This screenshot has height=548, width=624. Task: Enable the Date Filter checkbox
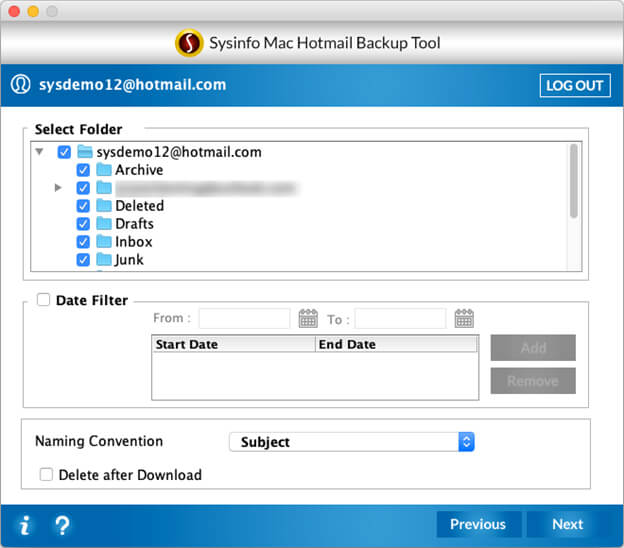click(x=43, y=299)
